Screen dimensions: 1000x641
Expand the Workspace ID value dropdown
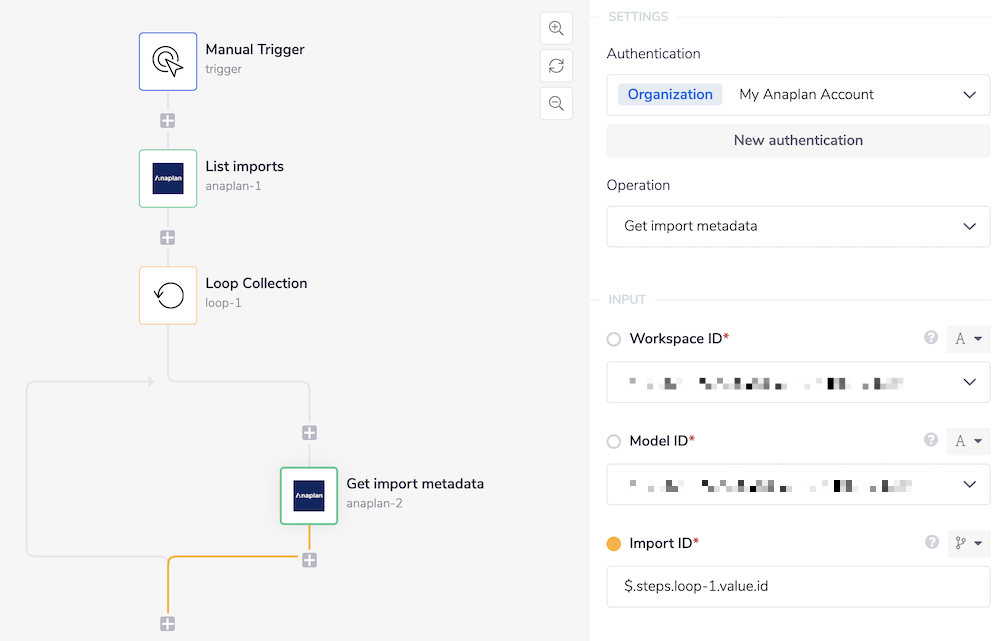click(968, 382)
